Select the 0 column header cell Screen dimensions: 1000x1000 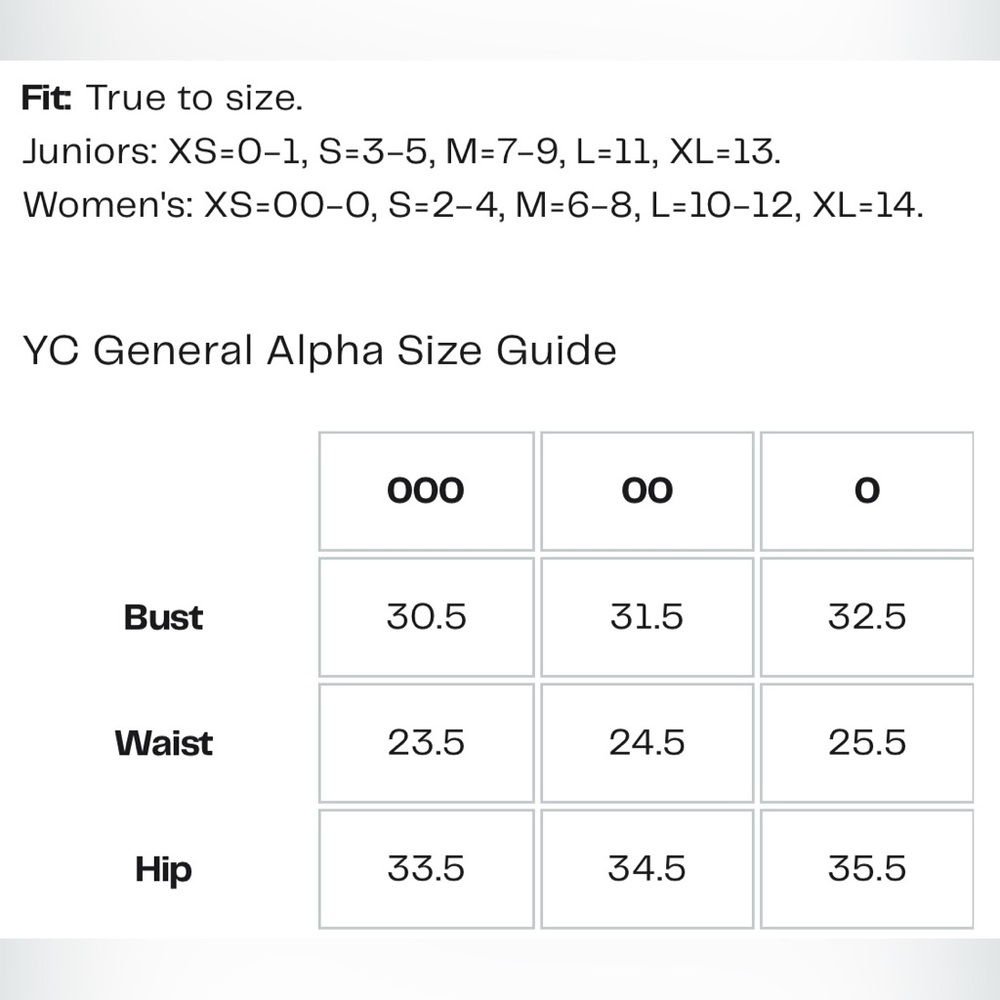867,491
